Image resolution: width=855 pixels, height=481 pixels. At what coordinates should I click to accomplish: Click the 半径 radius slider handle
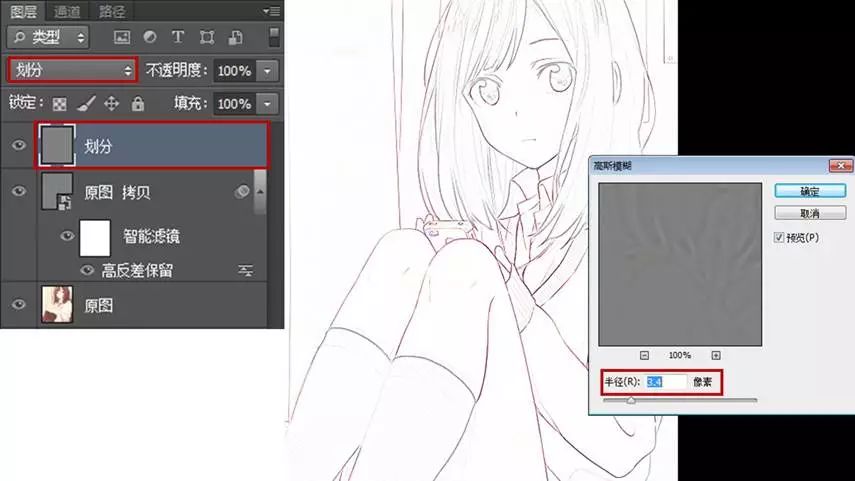point(631,400)
